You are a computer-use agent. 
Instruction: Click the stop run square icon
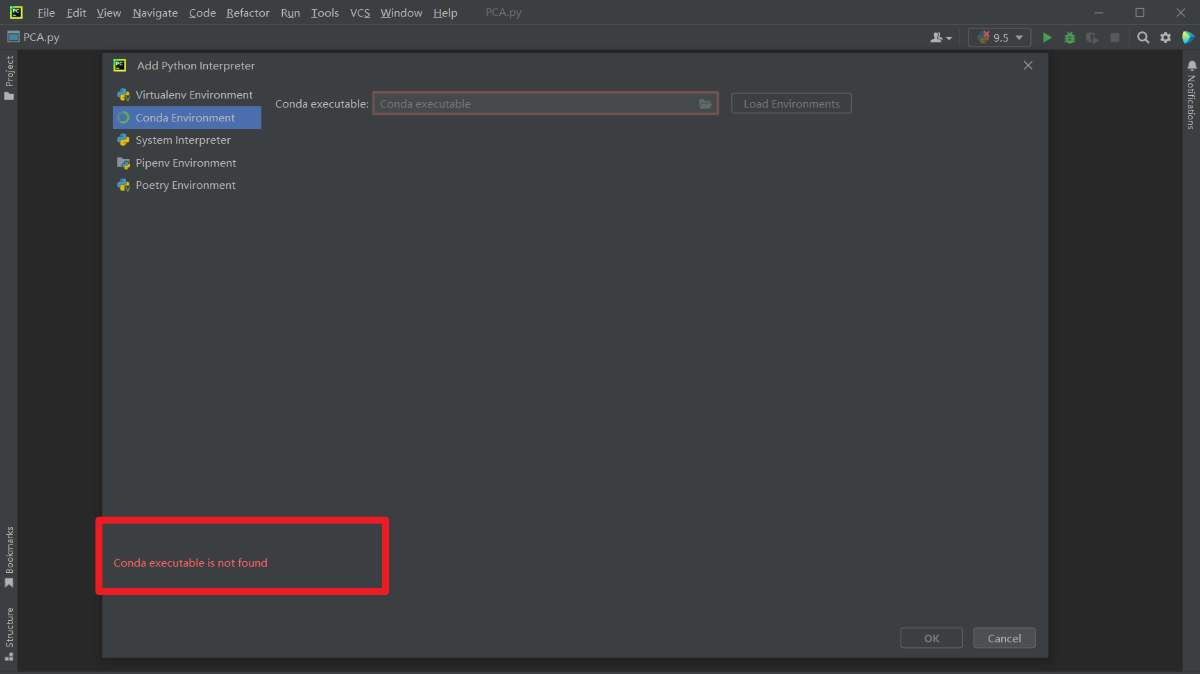pos(1115,38)
